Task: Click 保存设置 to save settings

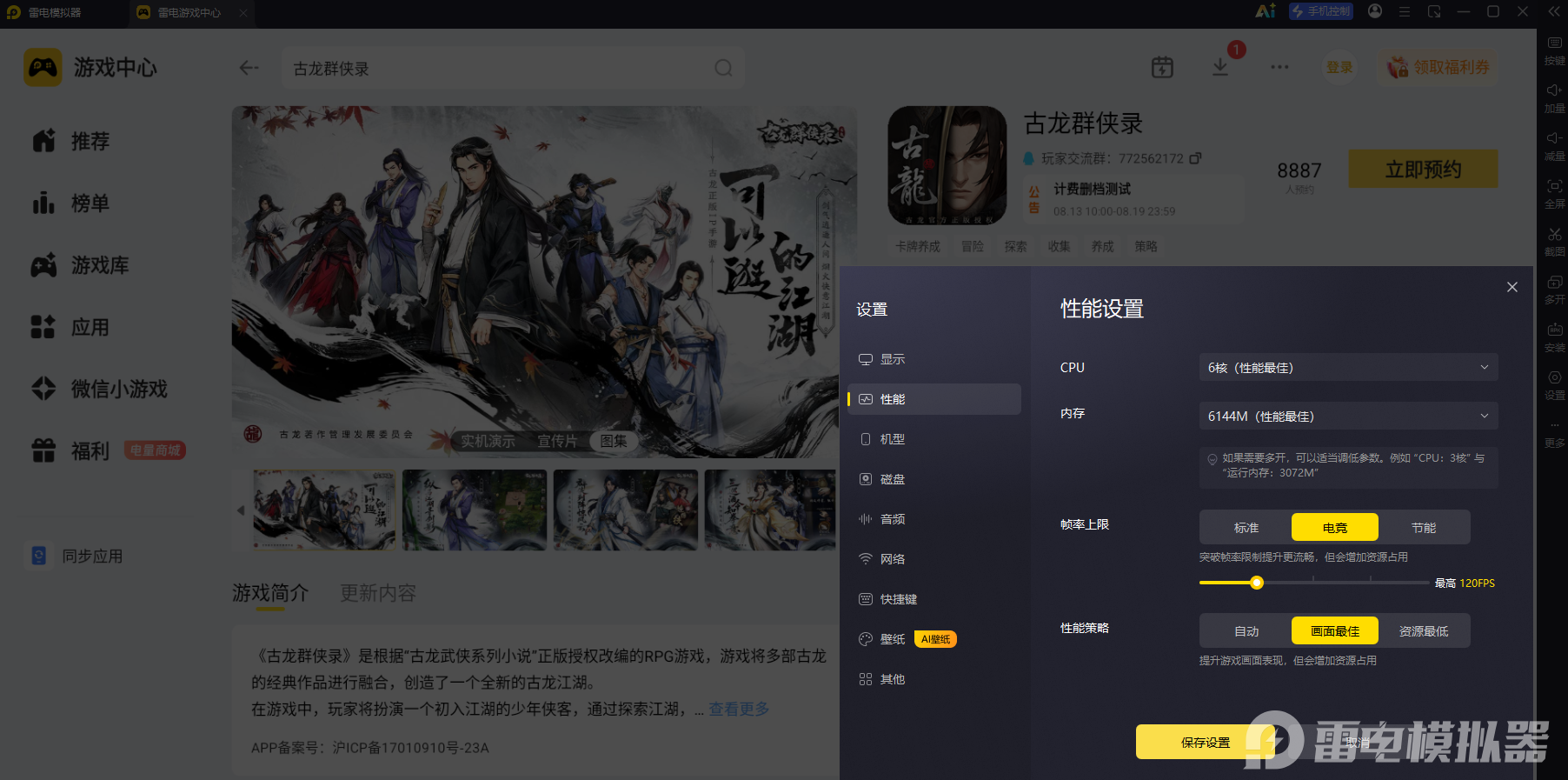Action: click(x=1206, y=743)
